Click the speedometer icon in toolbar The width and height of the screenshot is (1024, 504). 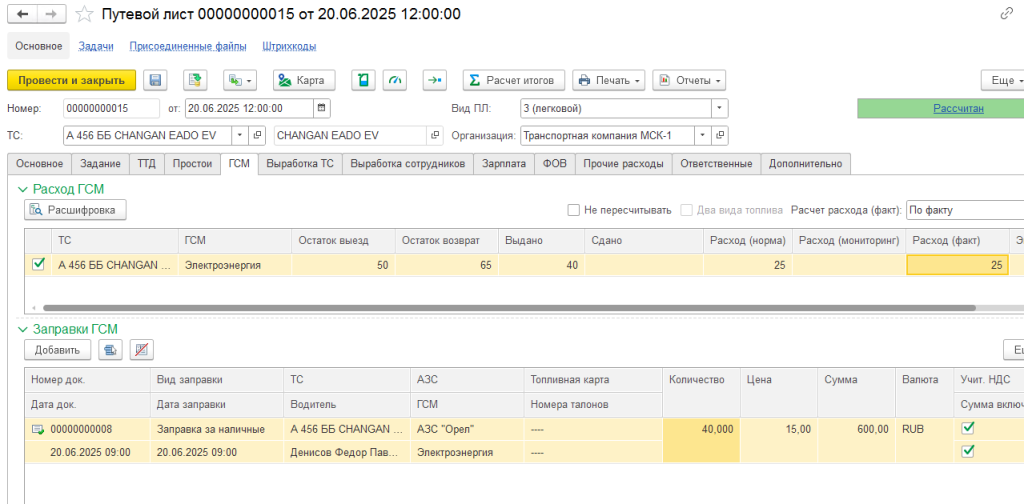click(x=397, y=80)
